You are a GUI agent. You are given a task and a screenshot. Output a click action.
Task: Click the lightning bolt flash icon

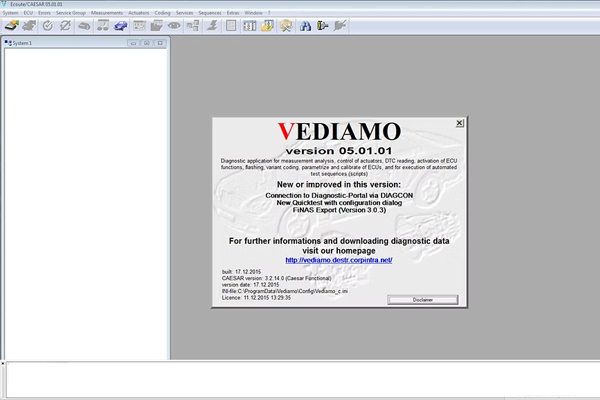(x=212, y=24)
